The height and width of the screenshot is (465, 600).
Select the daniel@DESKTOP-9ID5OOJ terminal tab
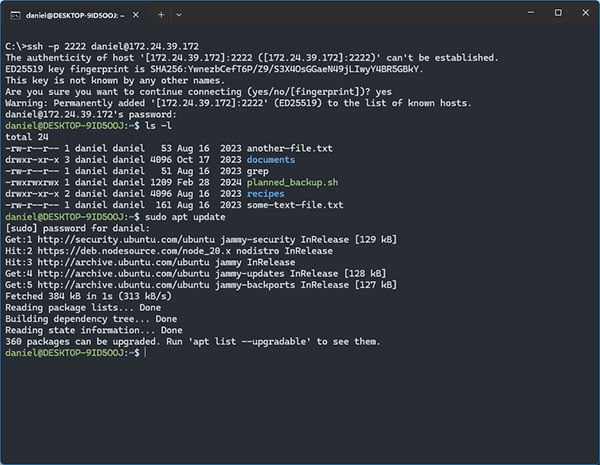pyautogui.click(x=75, y=15)
